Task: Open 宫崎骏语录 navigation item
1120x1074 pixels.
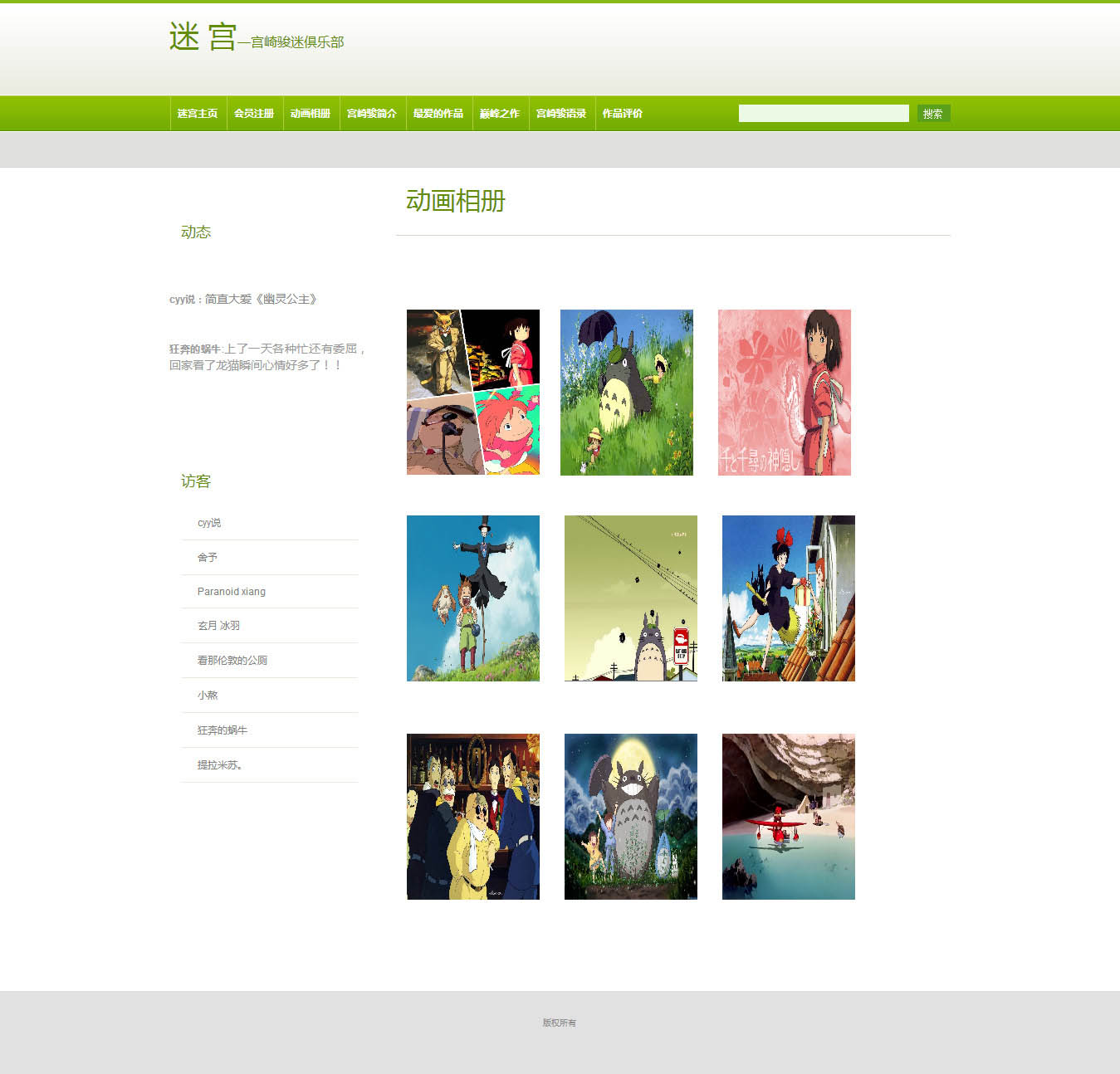Action: (561, 114)
